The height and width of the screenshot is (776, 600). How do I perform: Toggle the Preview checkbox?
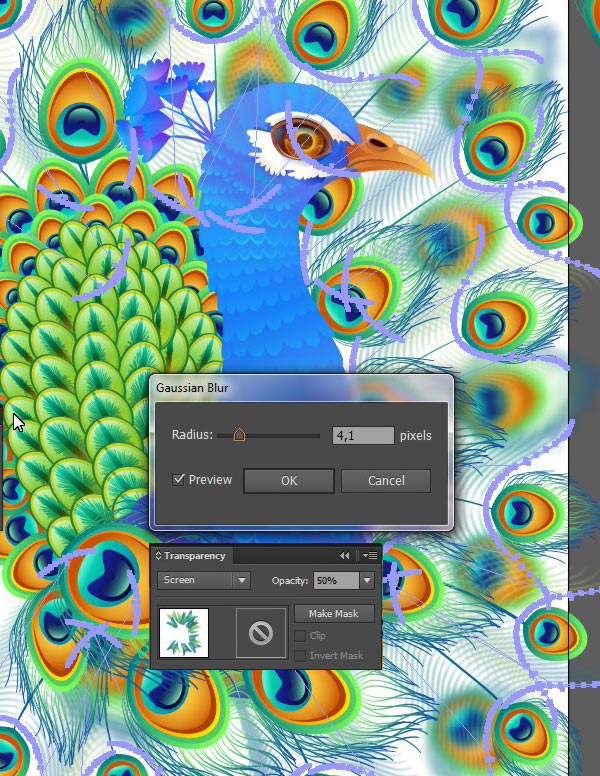pyautogui.click(x=178, y=480)
